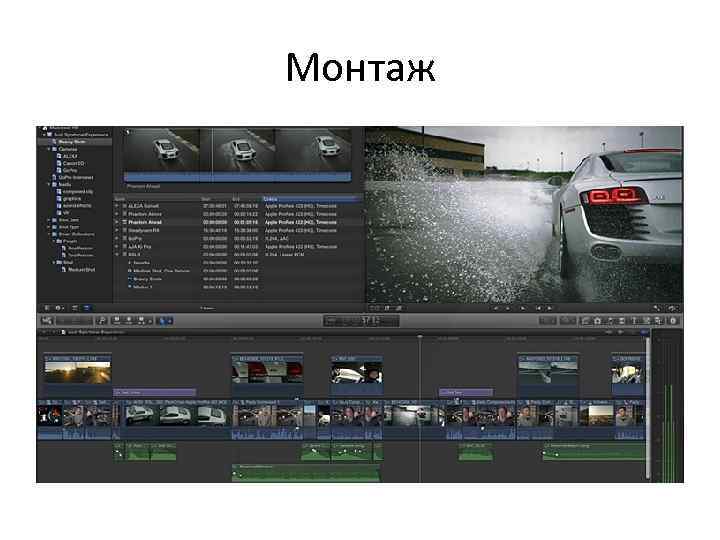Sort list by the Name column header

click(157, 199)
